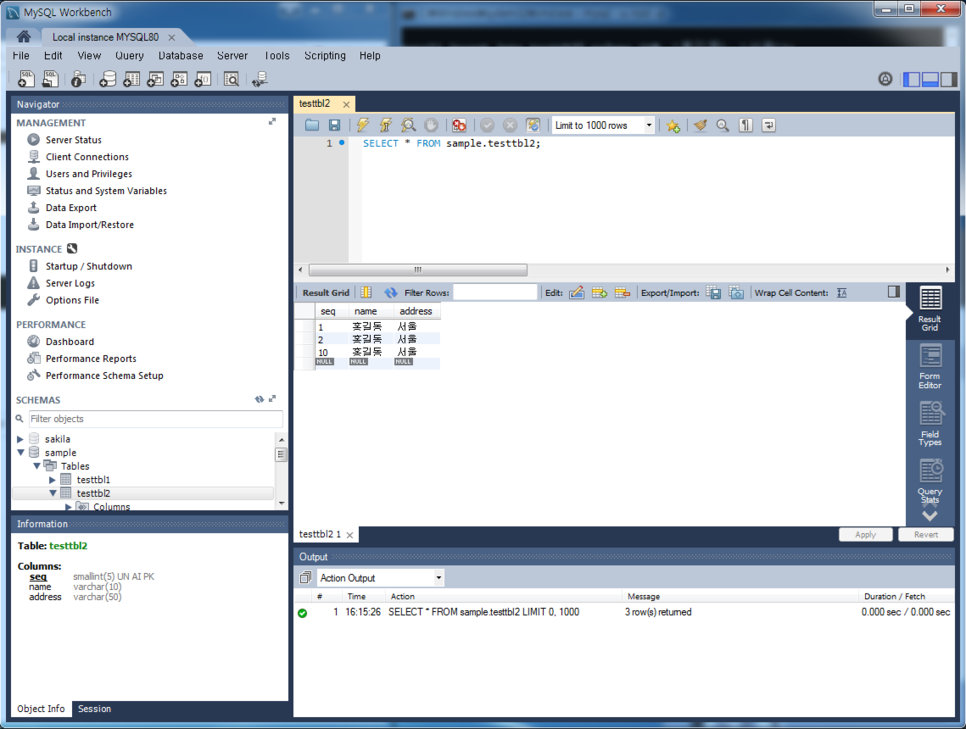The height and width of the screenshot is (729, 966).
Task: Beautify the query with the broom icon
Action: pos(700,125)
